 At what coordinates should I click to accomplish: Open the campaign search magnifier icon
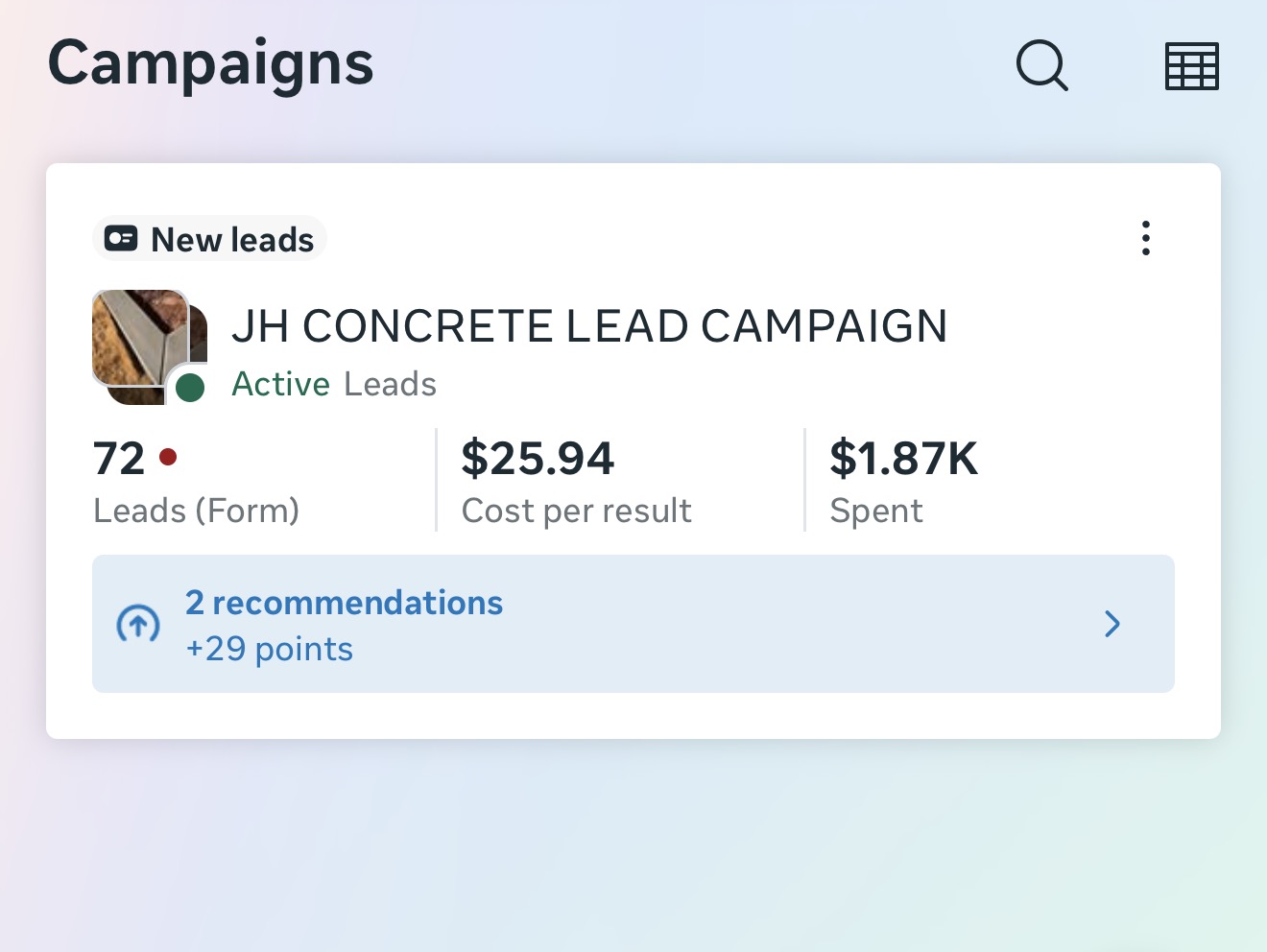point(1041,65)
